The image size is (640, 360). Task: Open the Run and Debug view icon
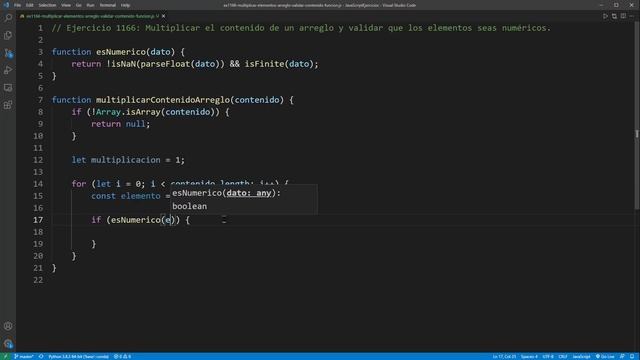click(8, 70)
